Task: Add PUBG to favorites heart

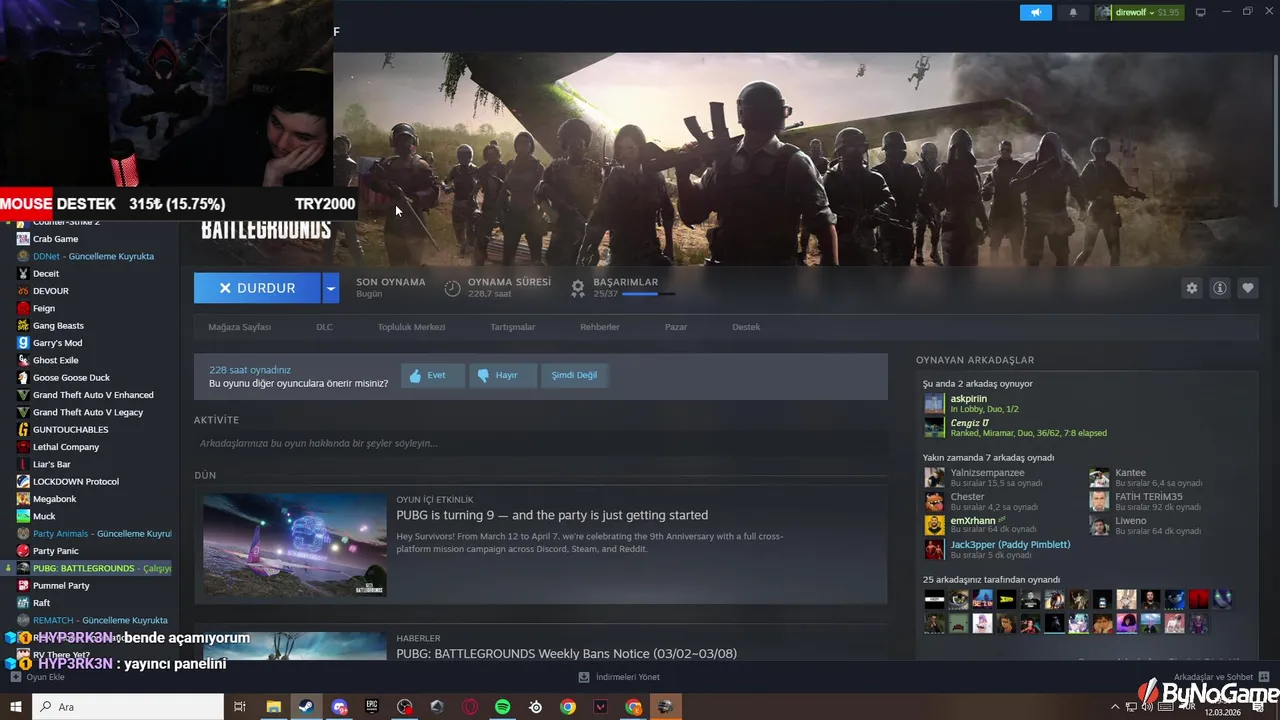Action: coord(1248,288)
